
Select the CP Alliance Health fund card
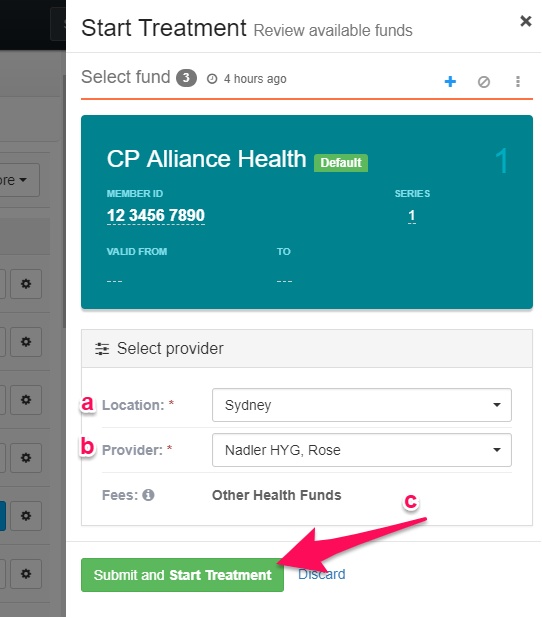307,212
